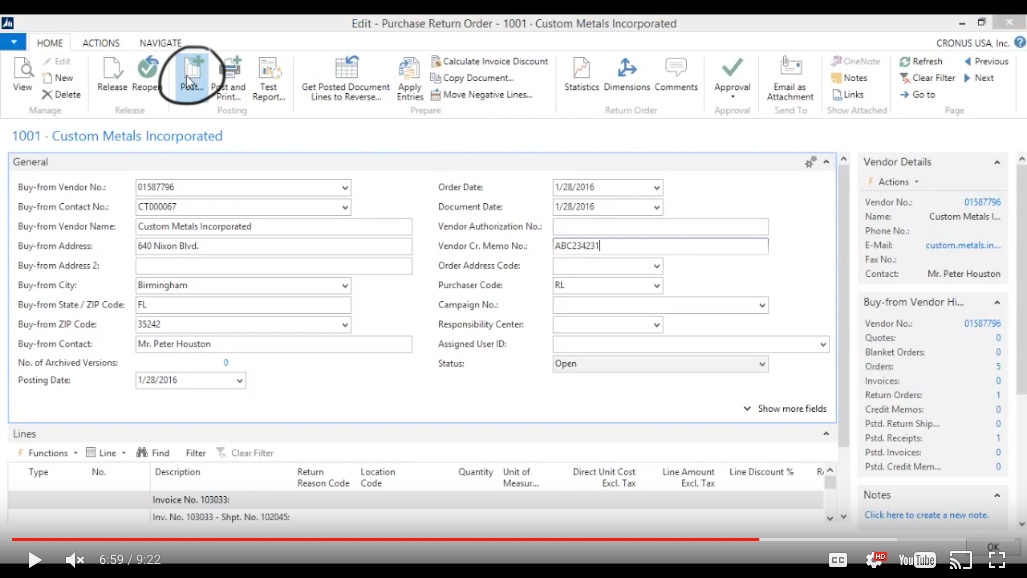
Task: Calculate Invoice Discount
Action: point(489,61)
